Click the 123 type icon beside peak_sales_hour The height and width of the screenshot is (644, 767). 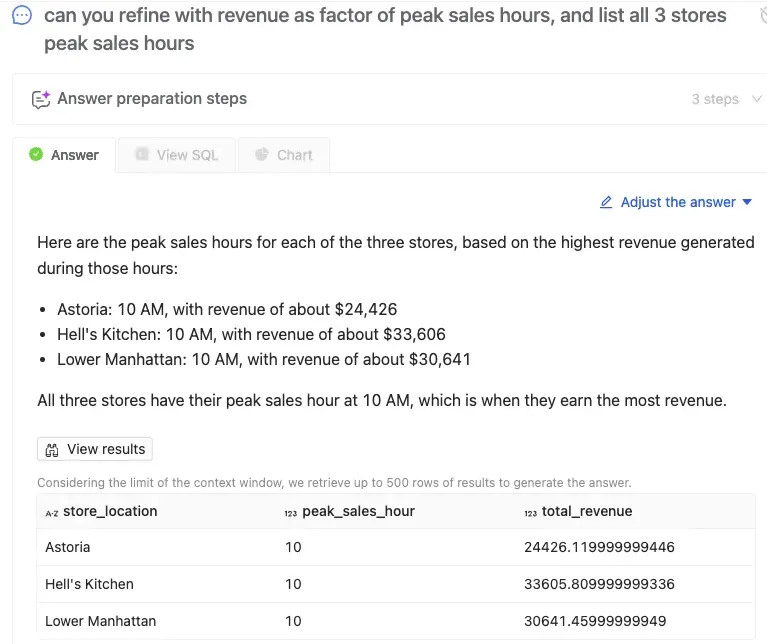pos(290,512)
